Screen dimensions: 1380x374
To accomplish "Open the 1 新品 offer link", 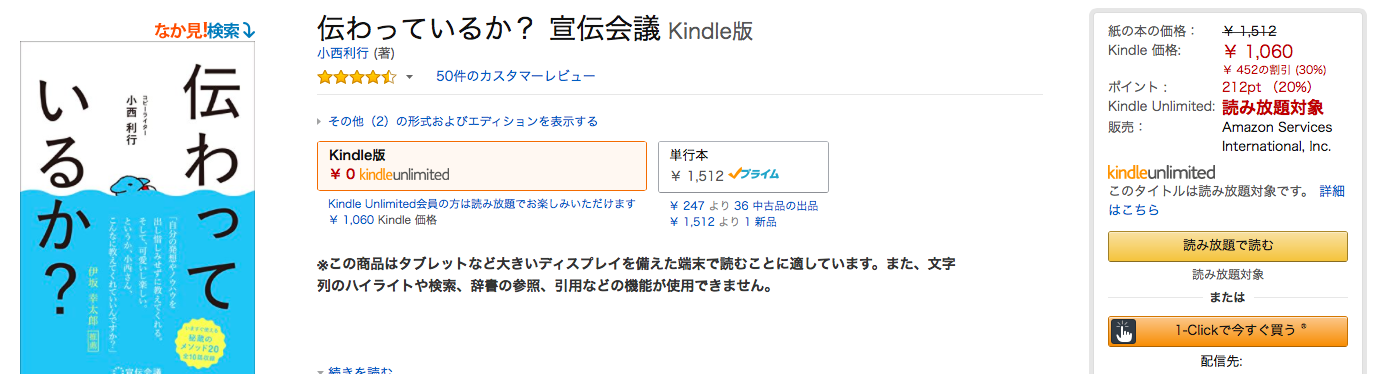I will point(760,221).
